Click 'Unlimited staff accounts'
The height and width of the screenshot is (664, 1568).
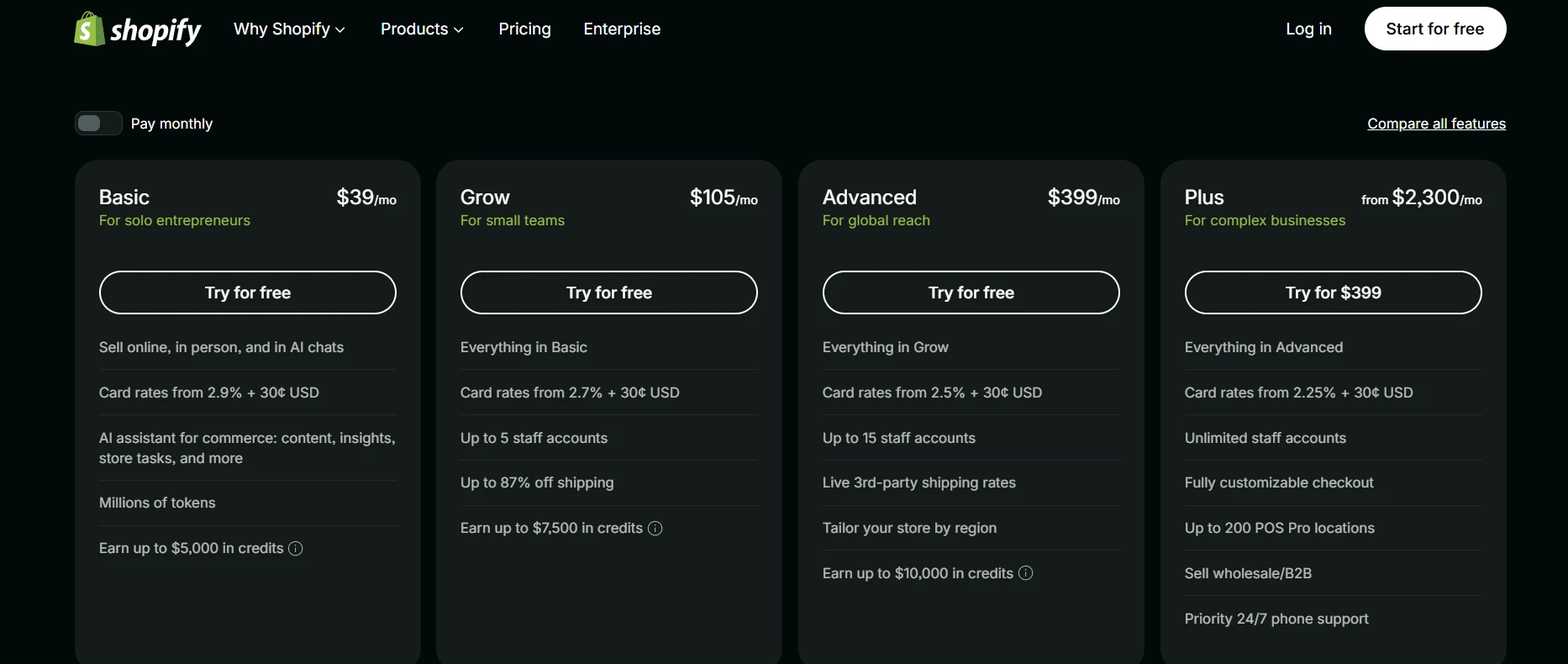click(x=1265, y=438)
